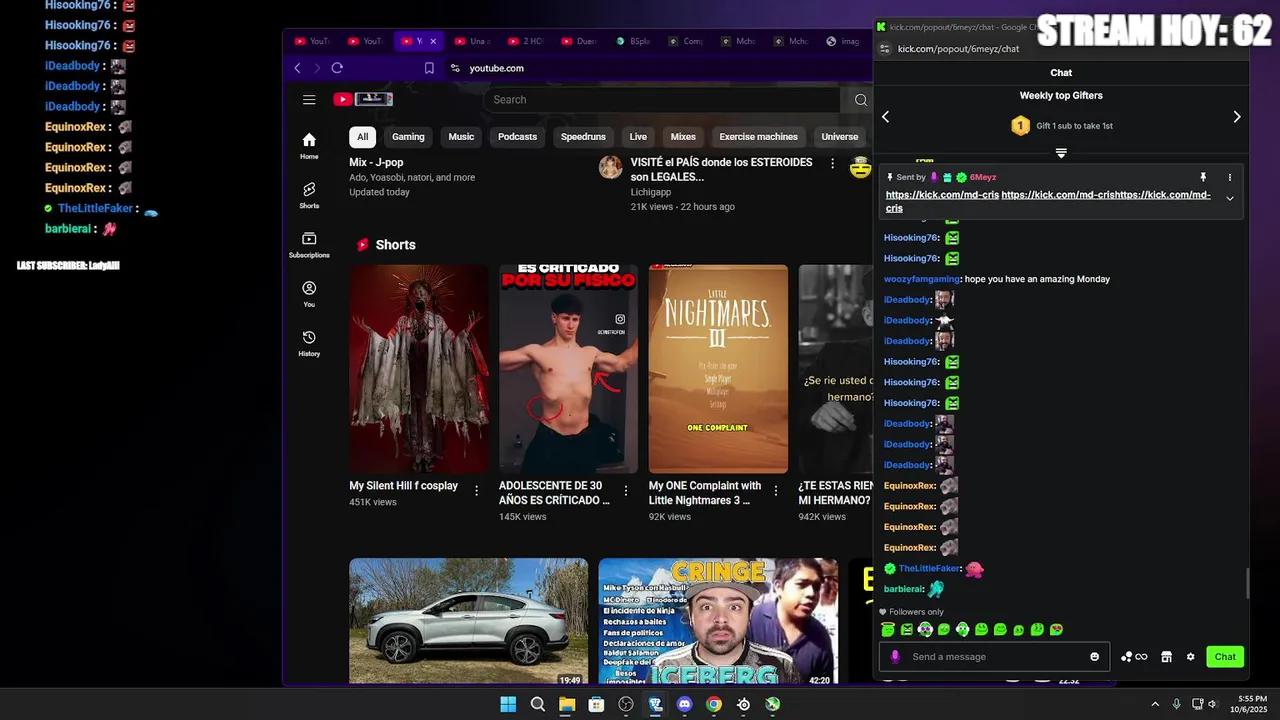Screen dimensions: 1280x720
Task: Click the channel points infinity icon
Action: tap(1134, 657)
